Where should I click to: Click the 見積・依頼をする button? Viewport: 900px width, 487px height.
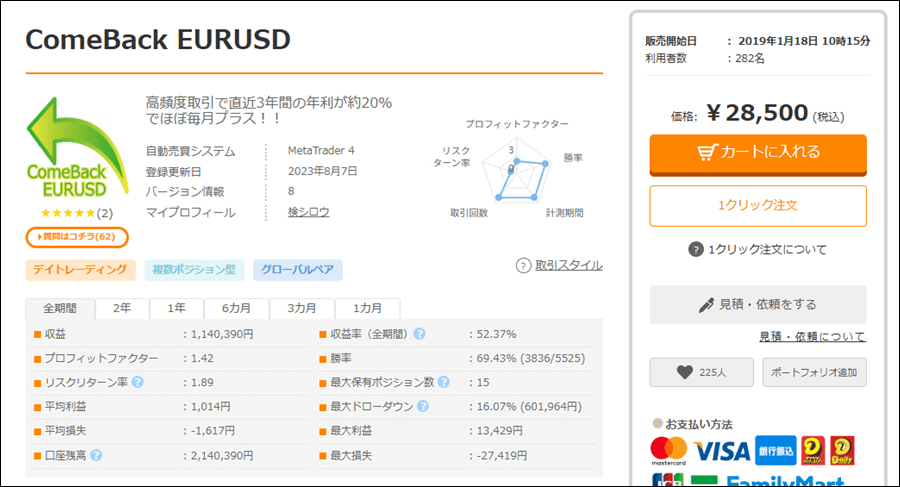click(x=758, y=304)
